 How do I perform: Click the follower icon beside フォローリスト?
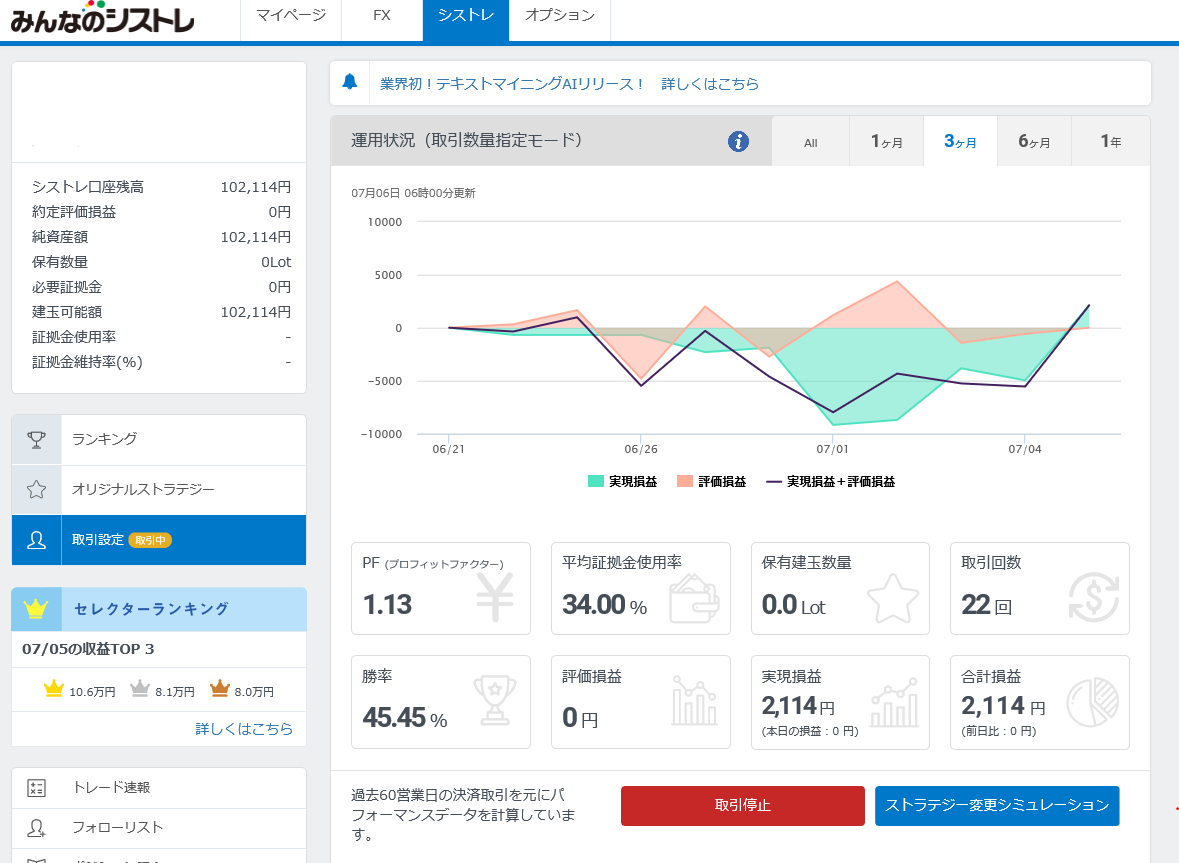tap(36, 828)
